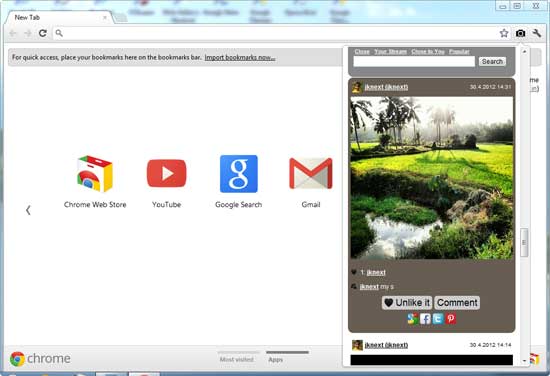Launch the YouTube app icon
550x376 pixels.
point(167,173)
